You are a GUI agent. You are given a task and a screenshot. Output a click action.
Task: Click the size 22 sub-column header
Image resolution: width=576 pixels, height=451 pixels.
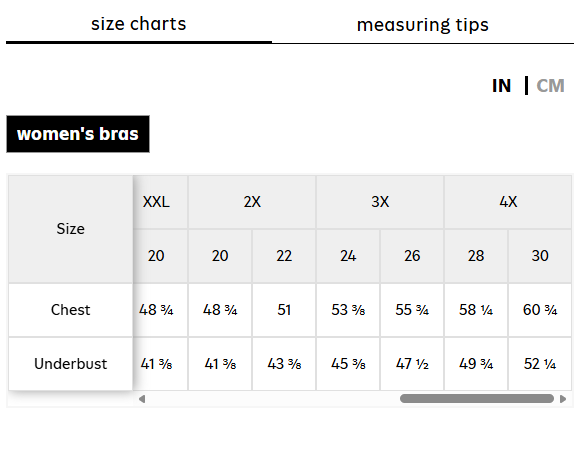tap(284, 256)
